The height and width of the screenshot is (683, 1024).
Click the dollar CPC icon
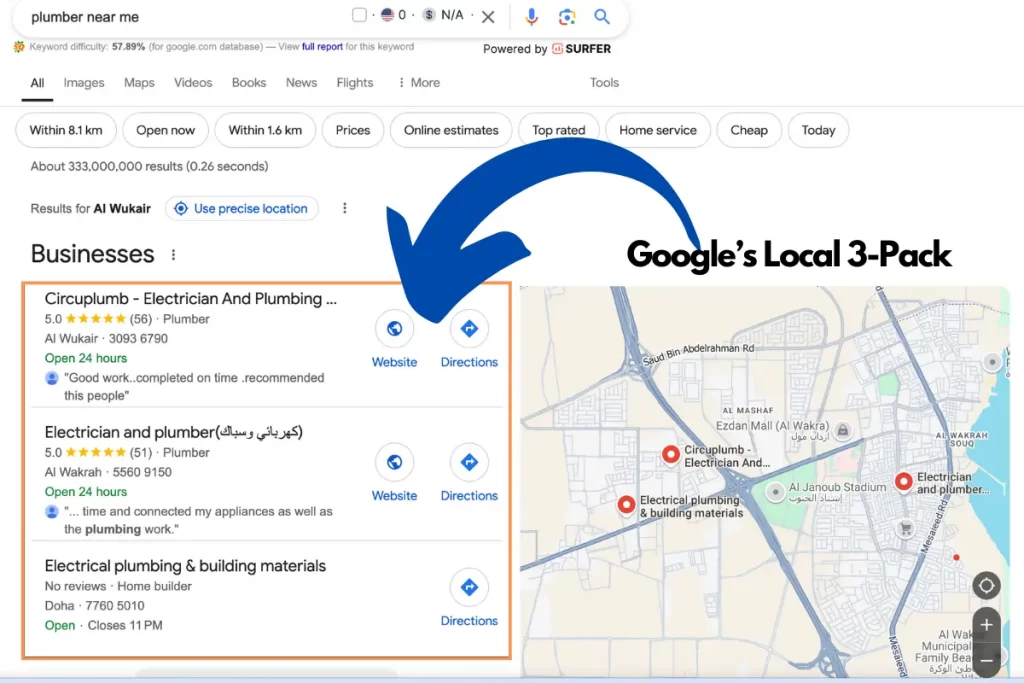(x=428, y=14)
